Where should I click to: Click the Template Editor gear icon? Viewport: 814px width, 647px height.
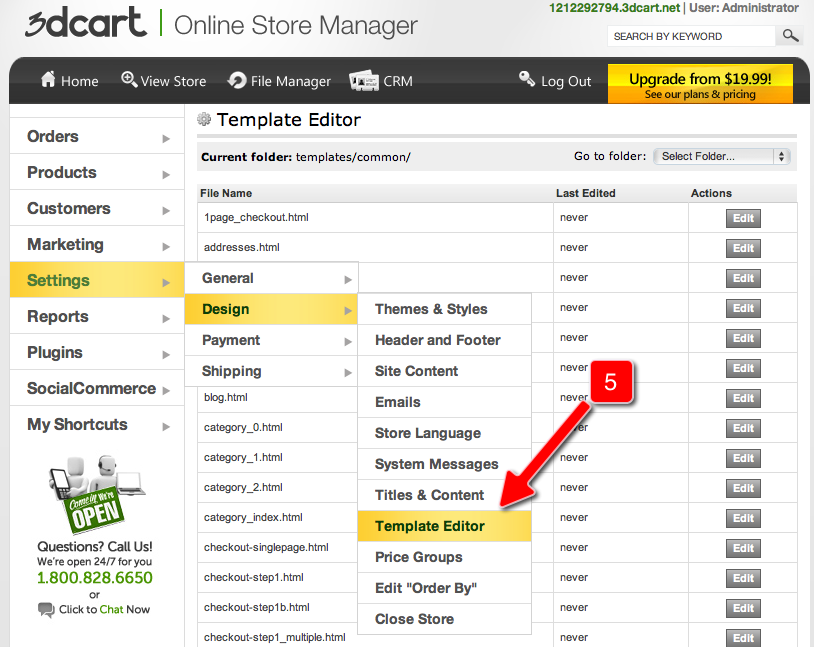(x=204, y=120)
